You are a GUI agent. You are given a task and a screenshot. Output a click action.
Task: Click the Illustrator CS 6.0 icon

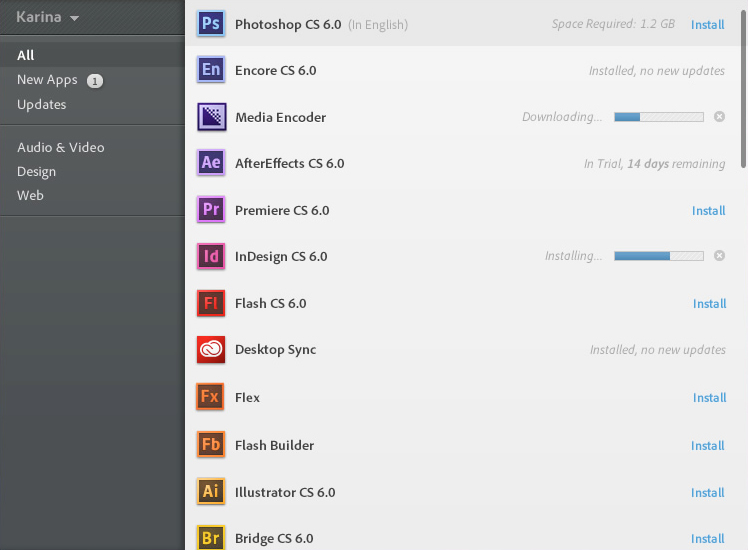(x=211, y=492)
